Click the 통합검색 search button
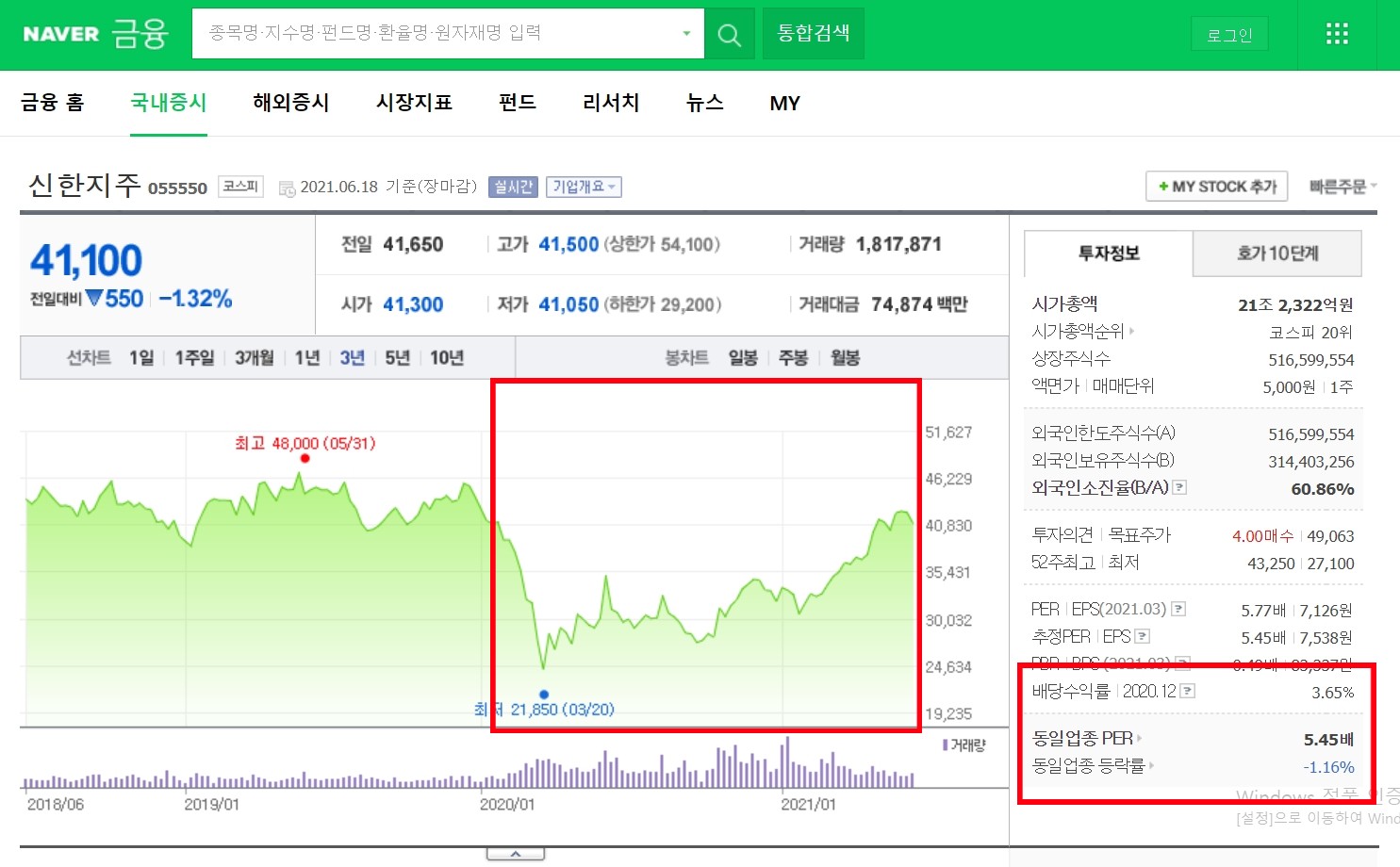 tap(813, 33)
